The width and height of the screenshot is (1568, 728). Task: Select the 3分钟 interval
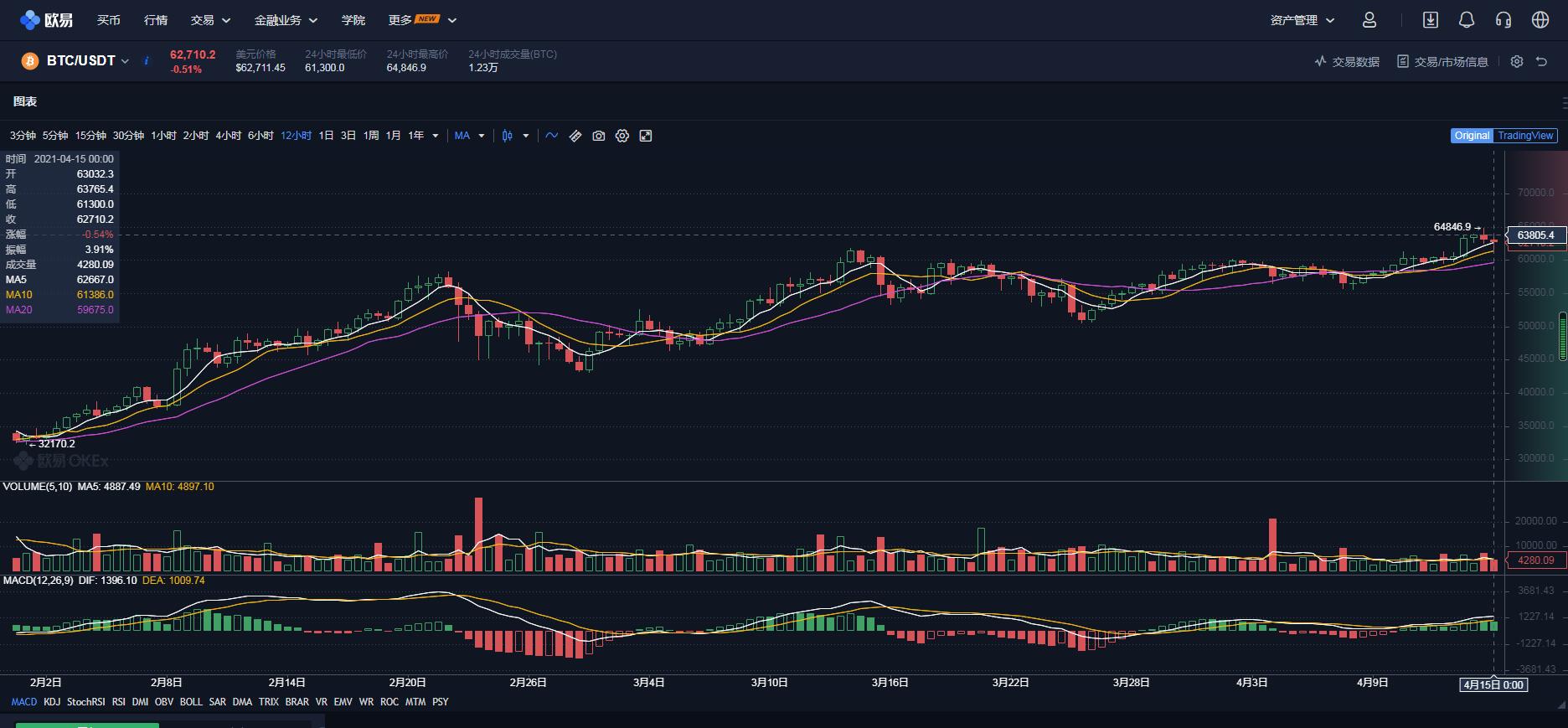click(23, 136)
